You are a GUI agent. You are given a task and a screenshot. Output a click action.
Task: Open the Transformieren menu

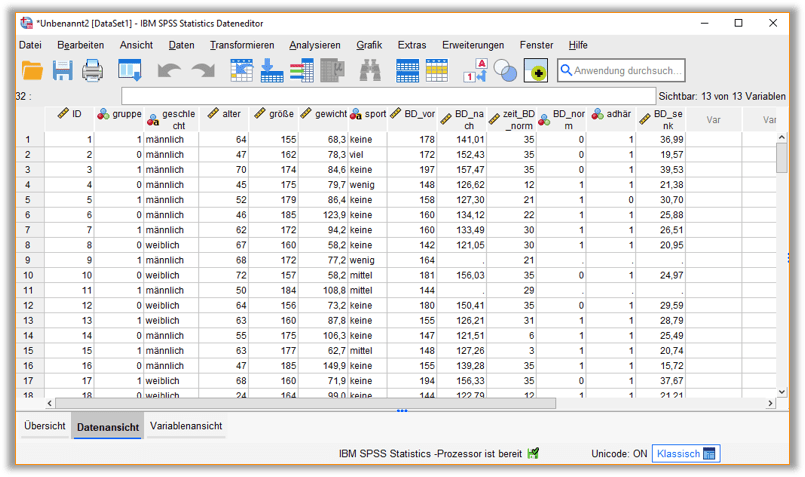point(242,45)
